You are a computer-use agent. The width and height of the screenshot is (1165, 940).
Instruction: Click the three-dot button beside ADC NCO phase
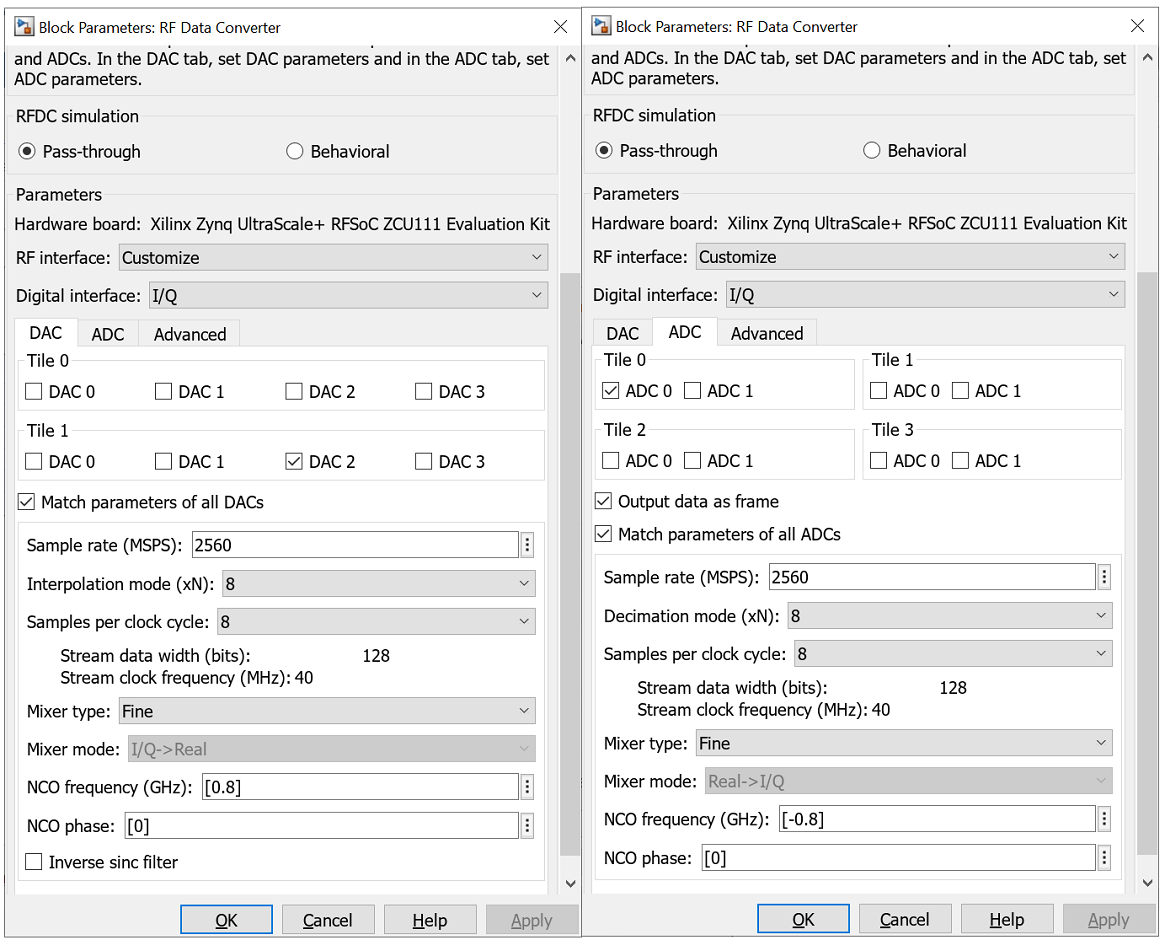coord(1104,858)
